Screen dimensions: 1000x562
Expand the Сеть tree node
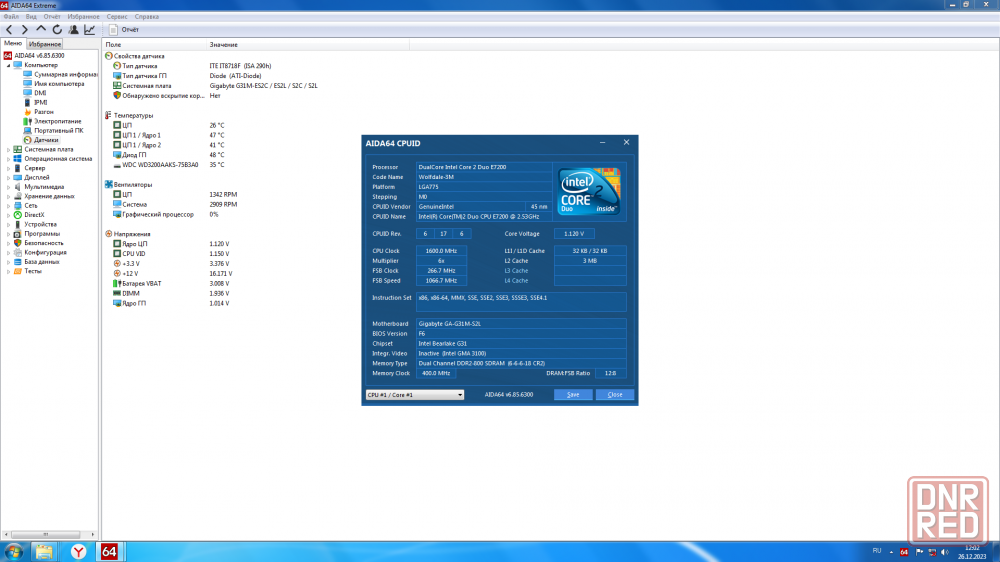coord(8,205)
